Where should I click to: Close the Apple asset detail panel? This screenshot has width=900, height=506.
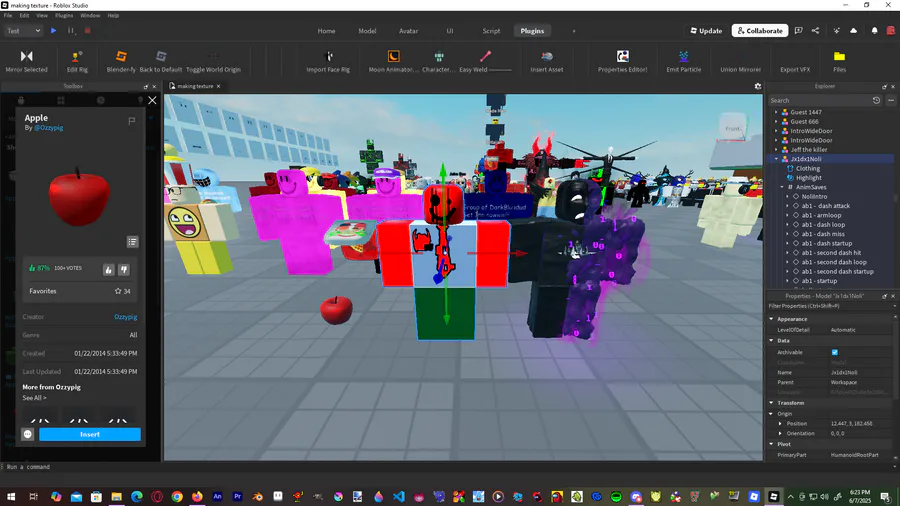[152, 100]
